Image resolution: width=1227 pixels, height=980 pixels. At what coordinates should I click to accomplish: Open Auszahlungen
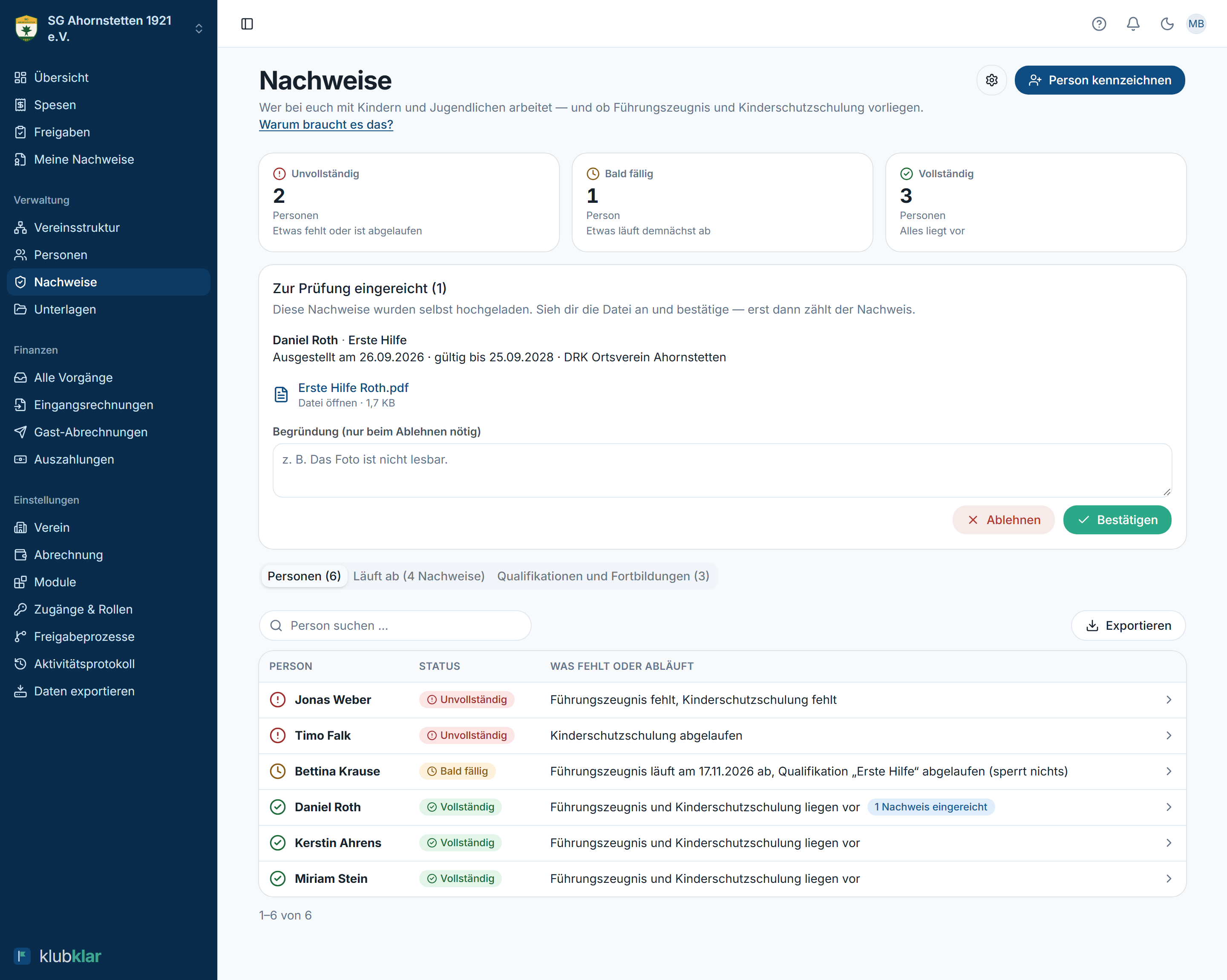(x=109, y=459)
